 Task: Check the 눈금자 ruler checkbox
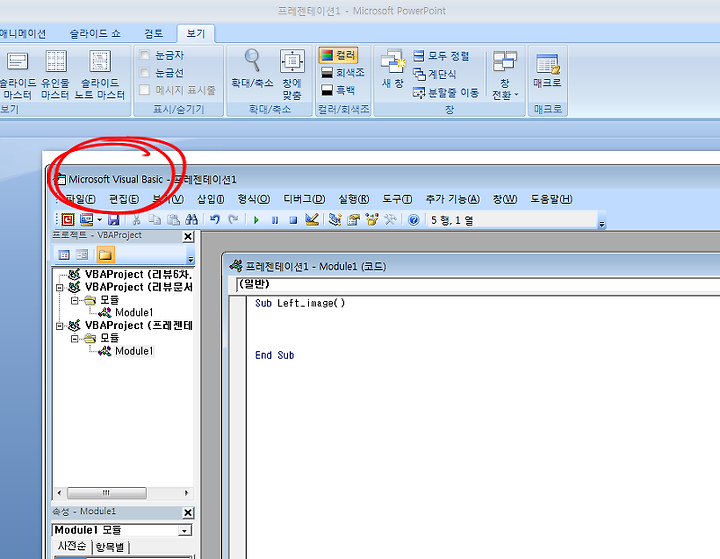coord(145,55)
